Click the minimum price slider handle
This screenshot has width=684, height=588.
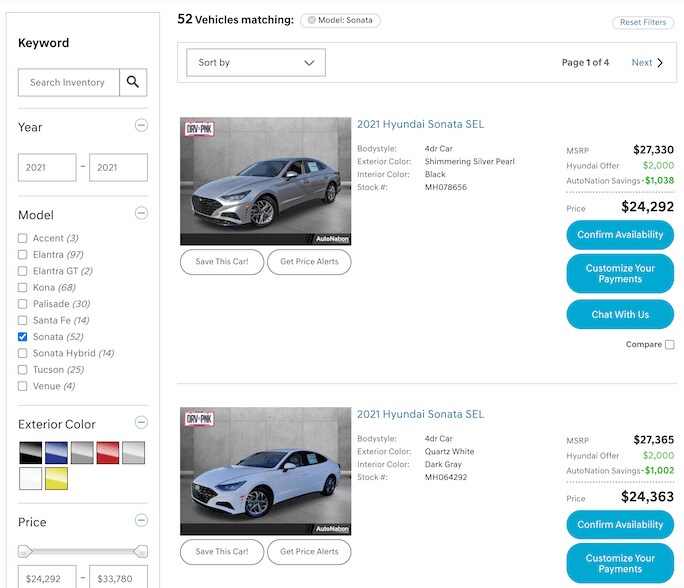(25, 552)
